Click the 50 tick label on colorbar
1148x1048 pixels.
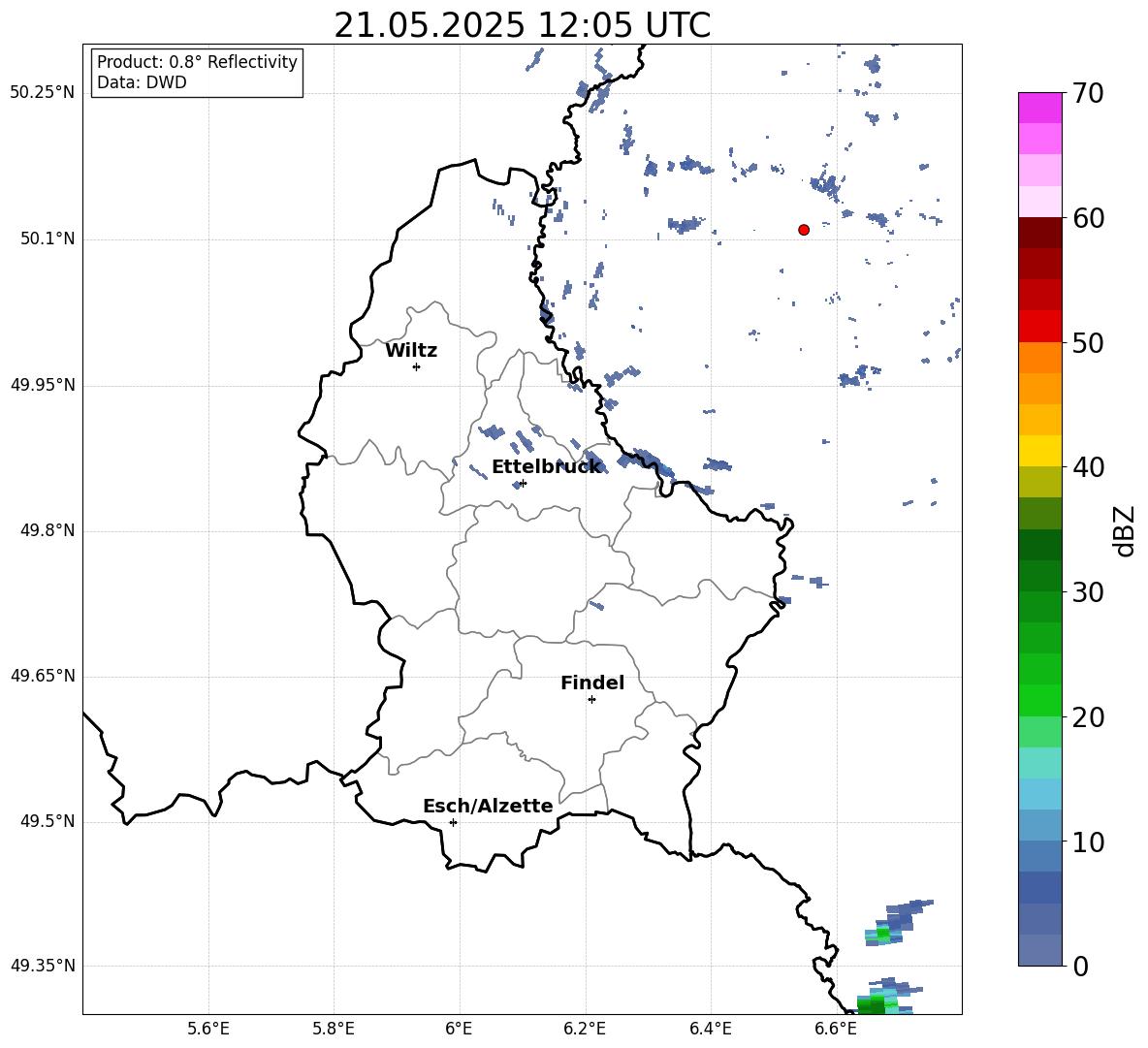point(1088,342)
